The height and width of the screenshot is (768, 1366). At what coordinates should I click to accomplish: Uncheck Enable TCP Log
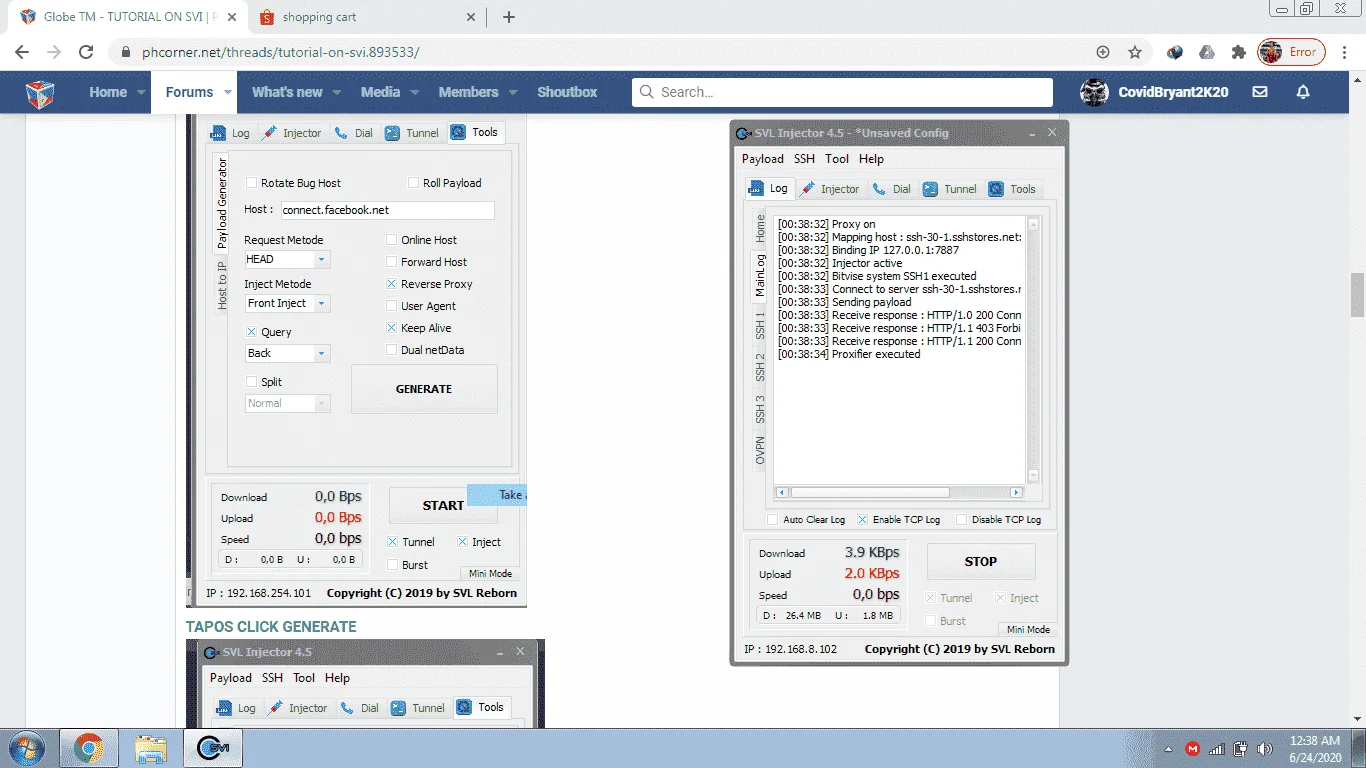coord(862,520)
